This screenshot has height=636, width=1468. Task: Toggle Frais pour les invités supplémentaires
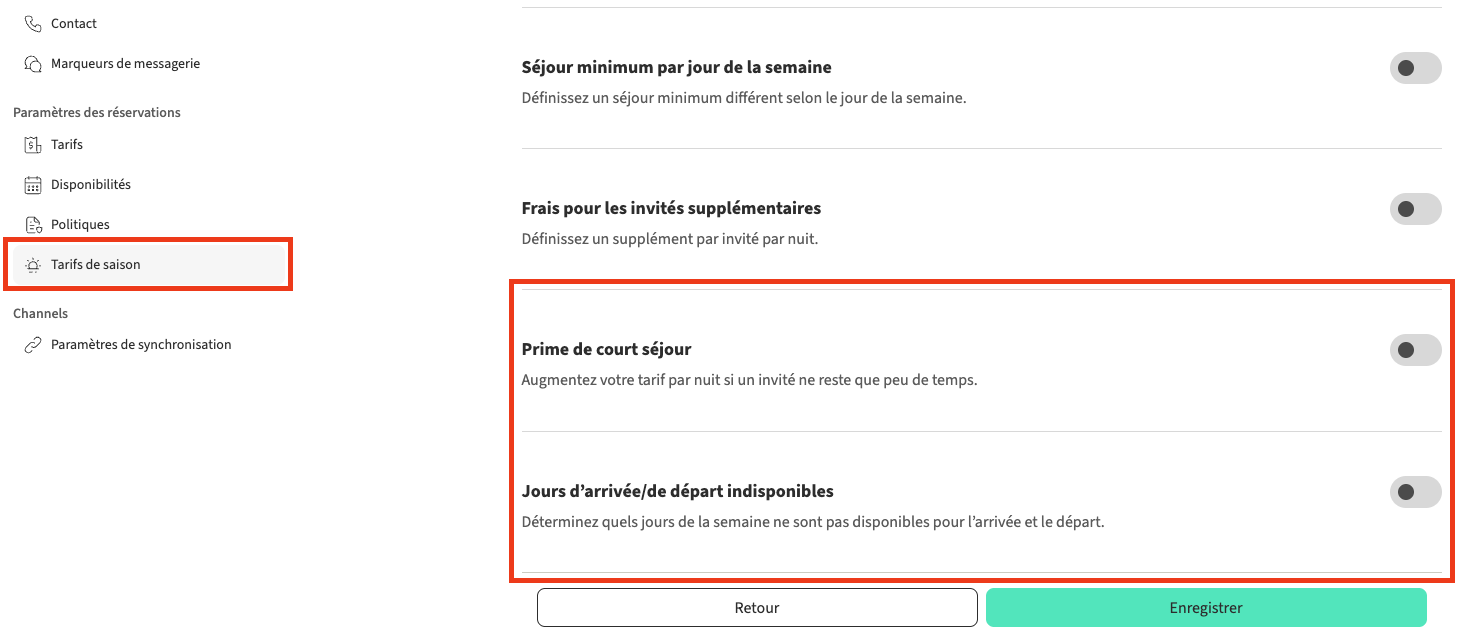pyautogui.click(x=1415, y=209)
